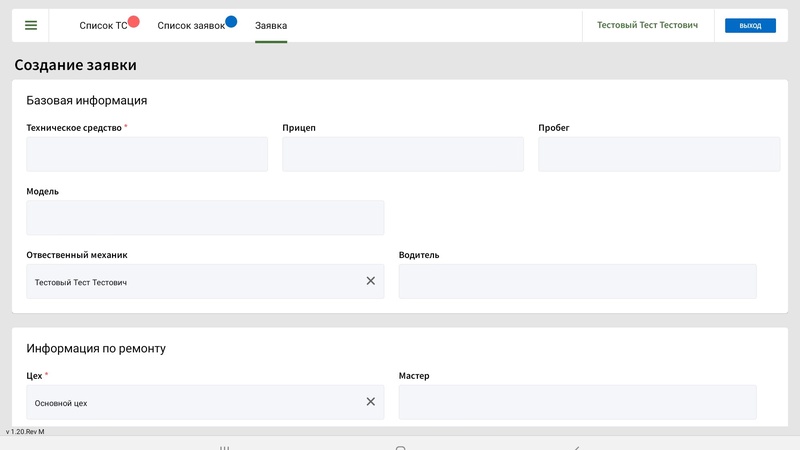Viewport: 800px width, 450px height.
Task: Tap the Android recent apps button
Action: pos(224,447)
